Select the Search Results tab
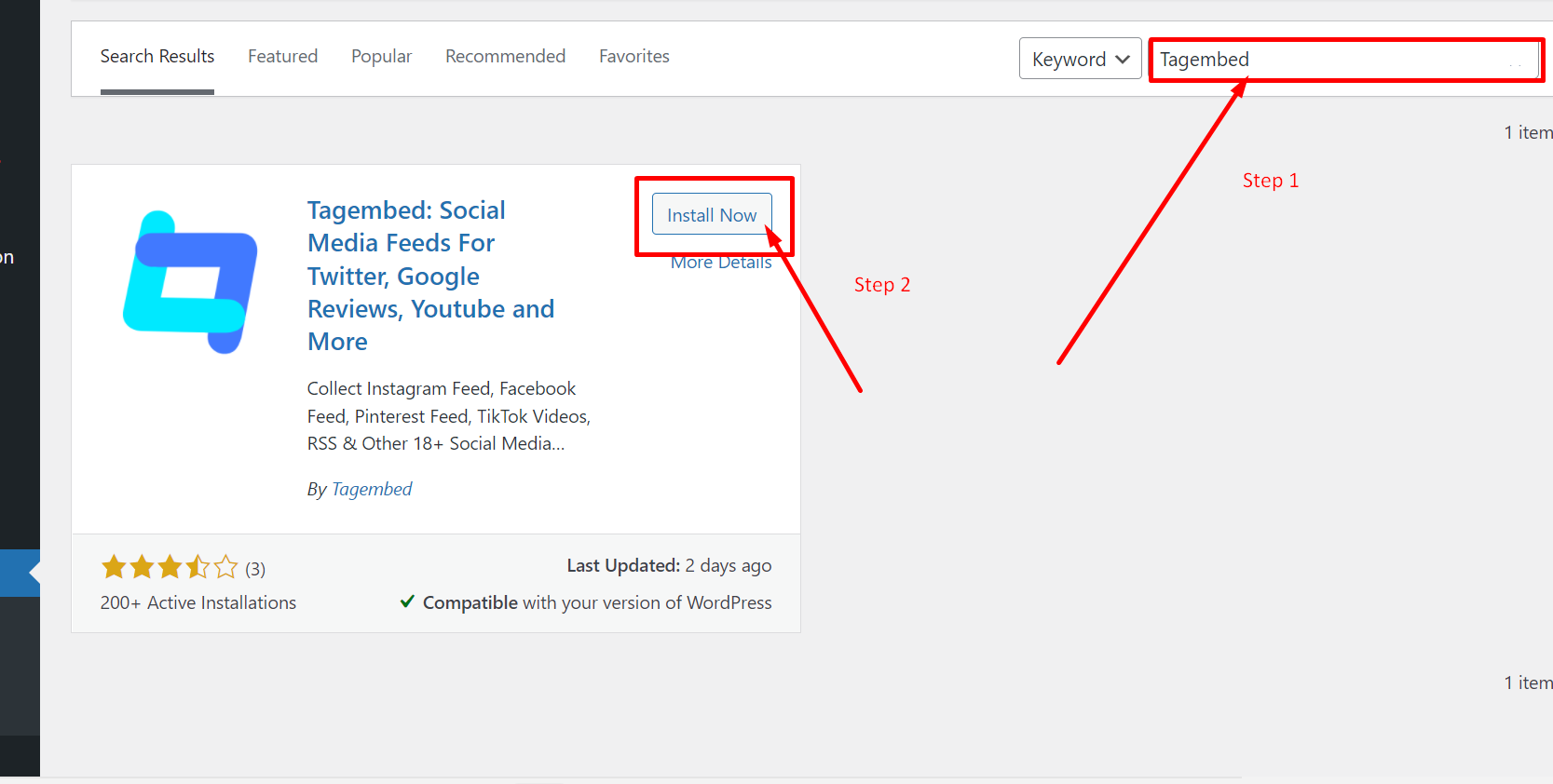1553x784 pixels. tap(157, 56)
